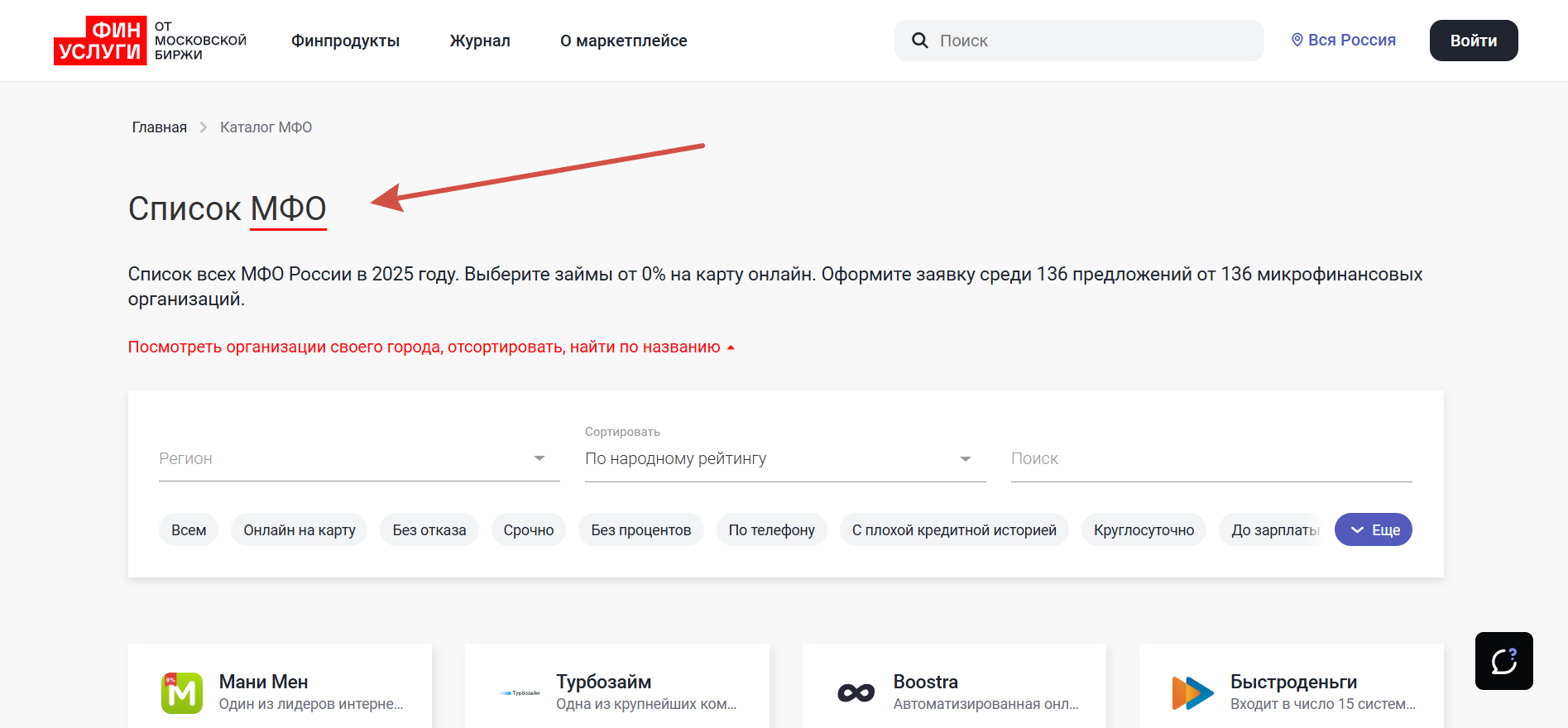Open the Регион dropdown

tap(359, 458)
